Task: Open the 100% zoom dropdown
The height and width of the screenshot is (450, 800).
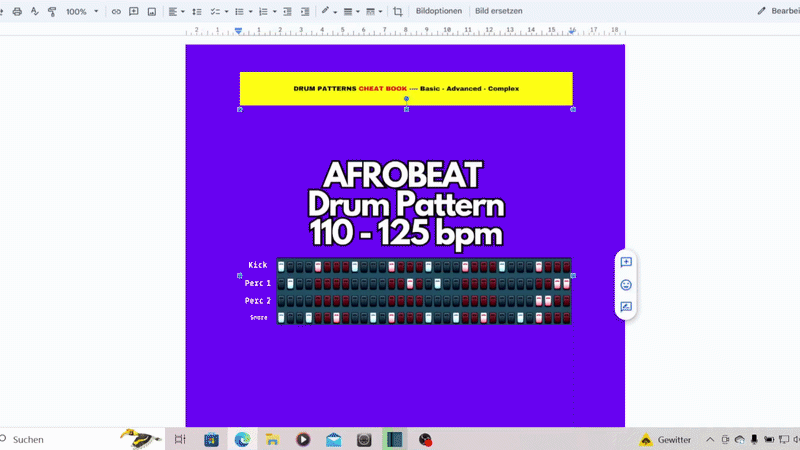Action: (82, 11)
